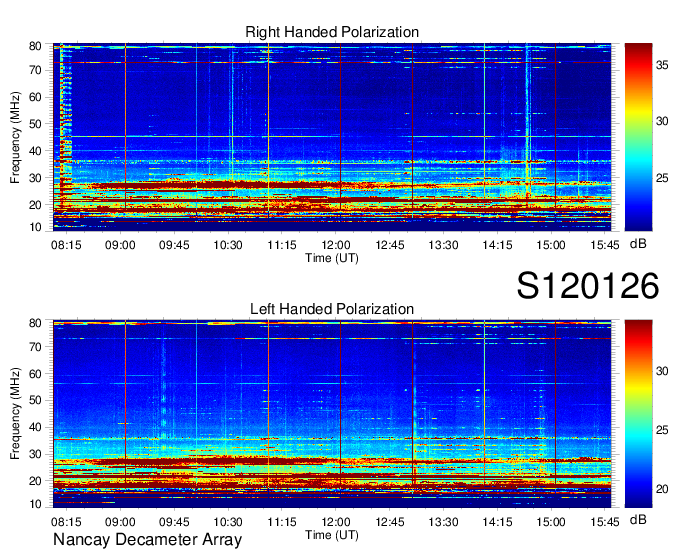Click the 25 value on Right Handed color bar
The image size is (680, 552).
(662, 178)
